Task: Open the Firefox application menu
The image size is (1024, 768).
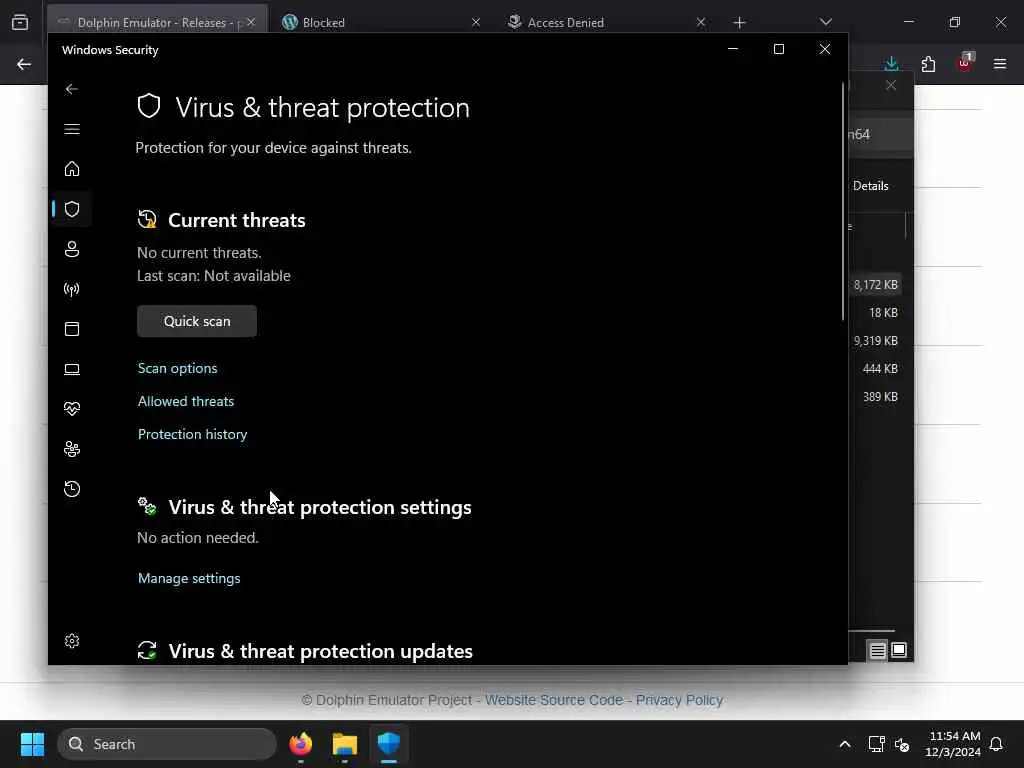Action: coord(1000,64)
